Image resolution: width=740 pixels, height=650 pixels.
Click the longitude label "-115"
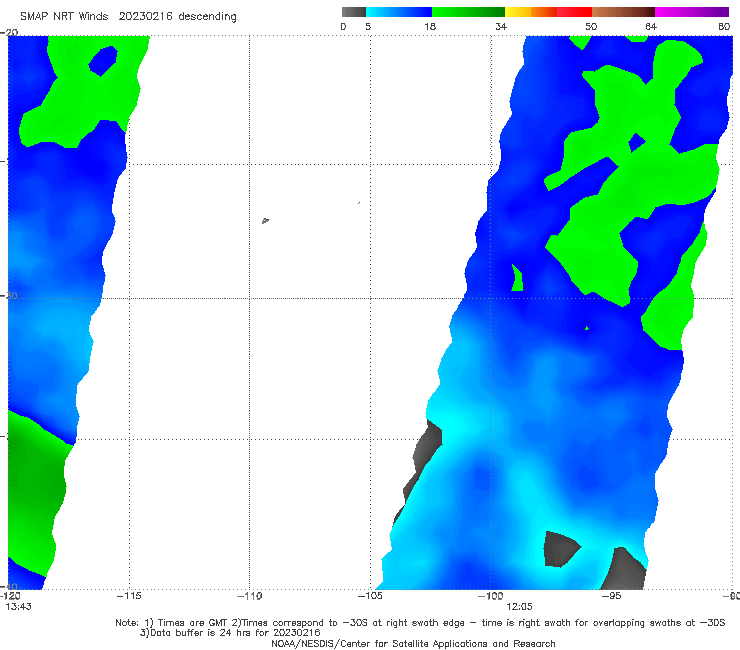click(129, 596)
